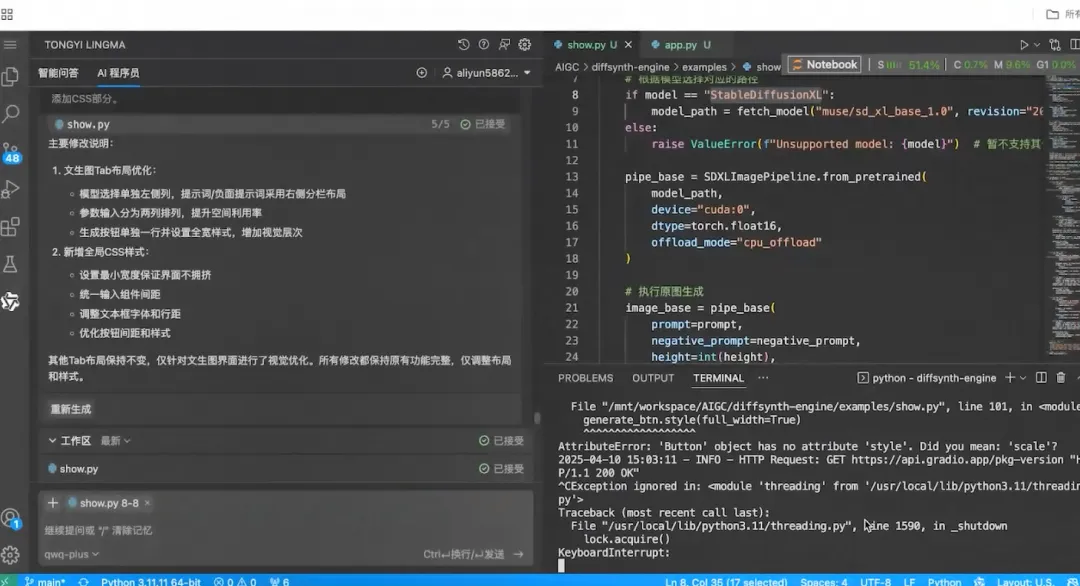Screen dimensions: 1080x586
Task: Synchronize changes icon in status bar
Action: [83, 581]
